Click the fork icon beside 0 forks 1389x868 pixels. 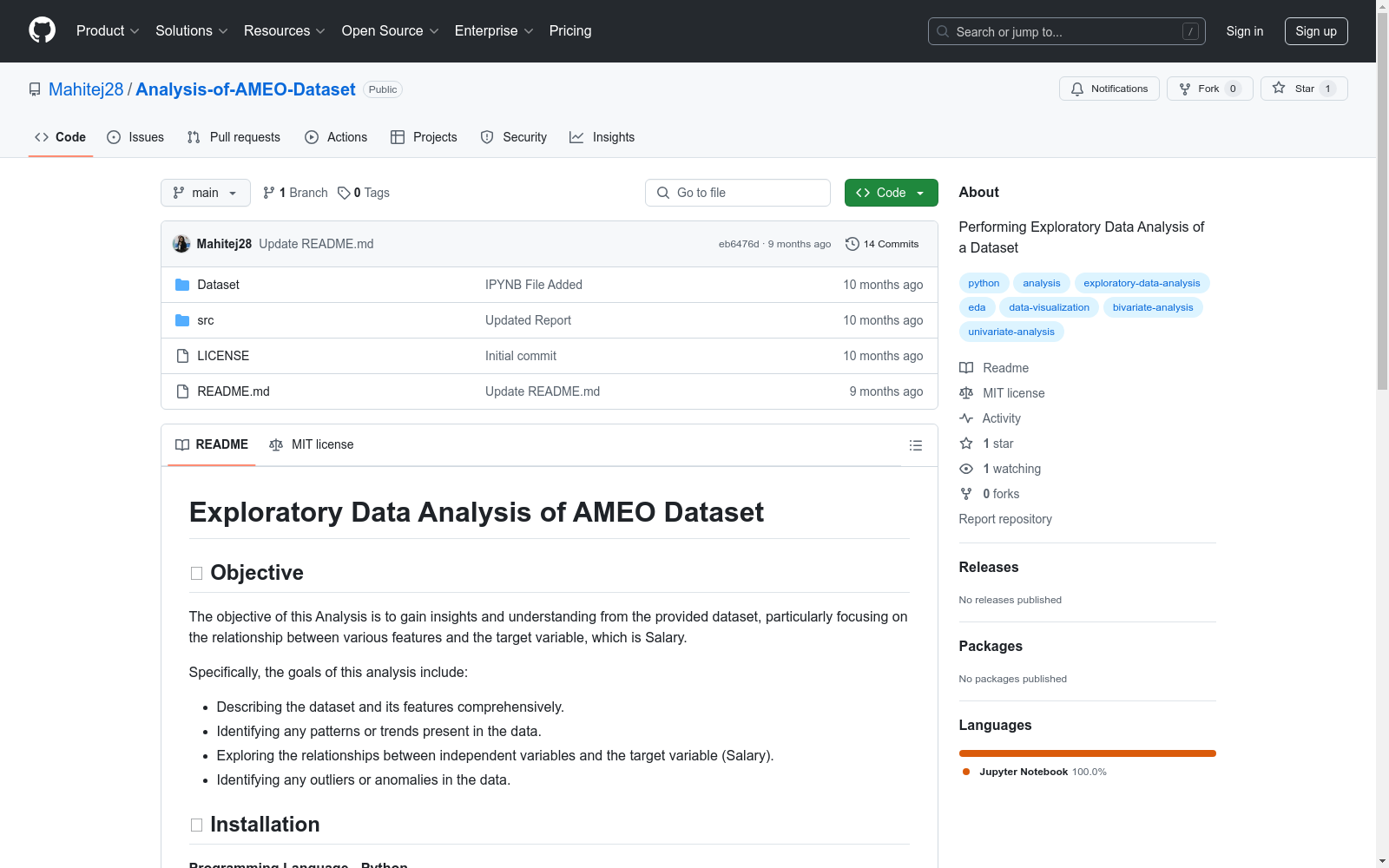(966, 494)
